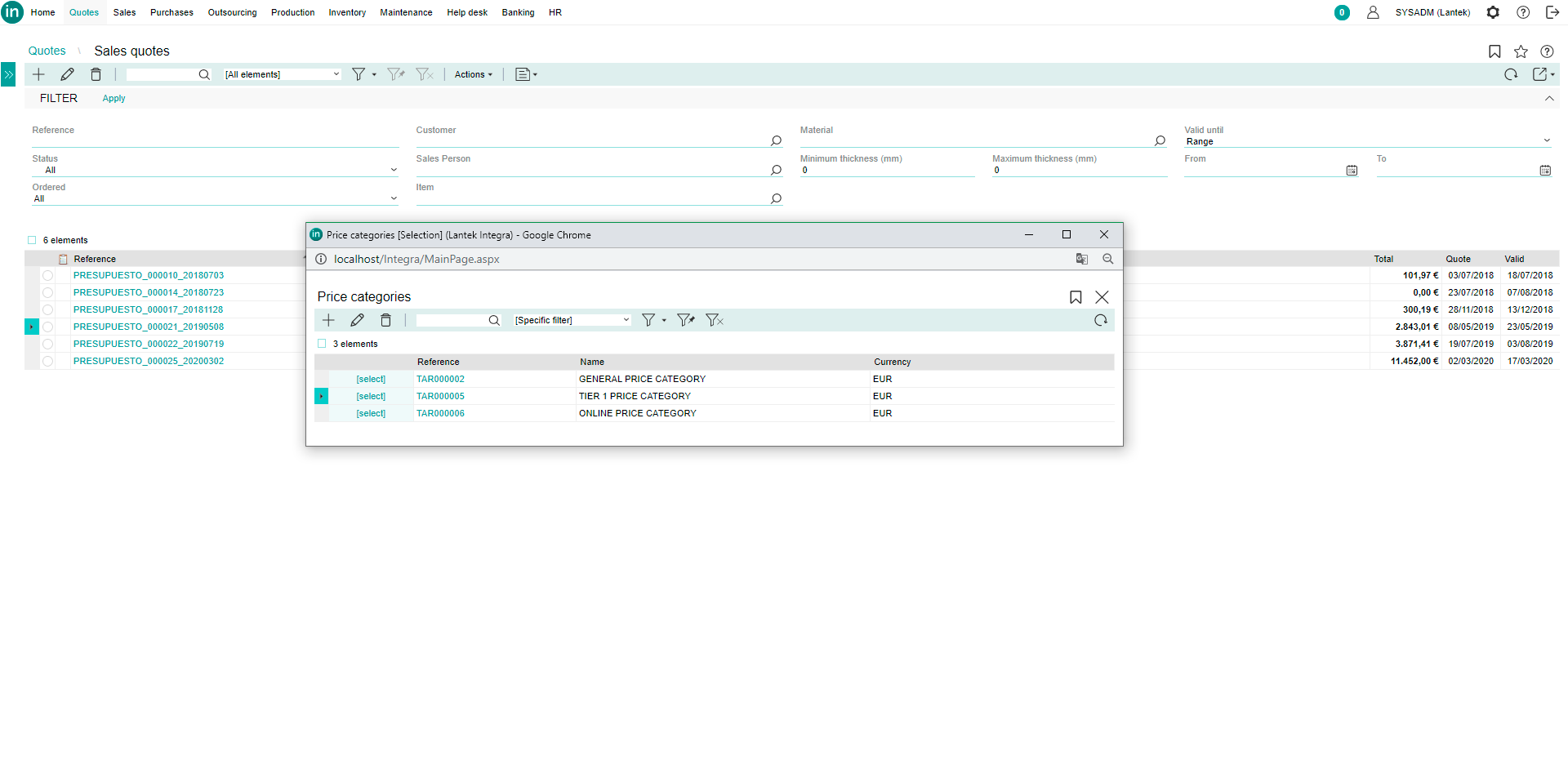This screenshot has height=765, width=1568.
Task: Open the Status dropdown set to All
Action: (216, 170)
